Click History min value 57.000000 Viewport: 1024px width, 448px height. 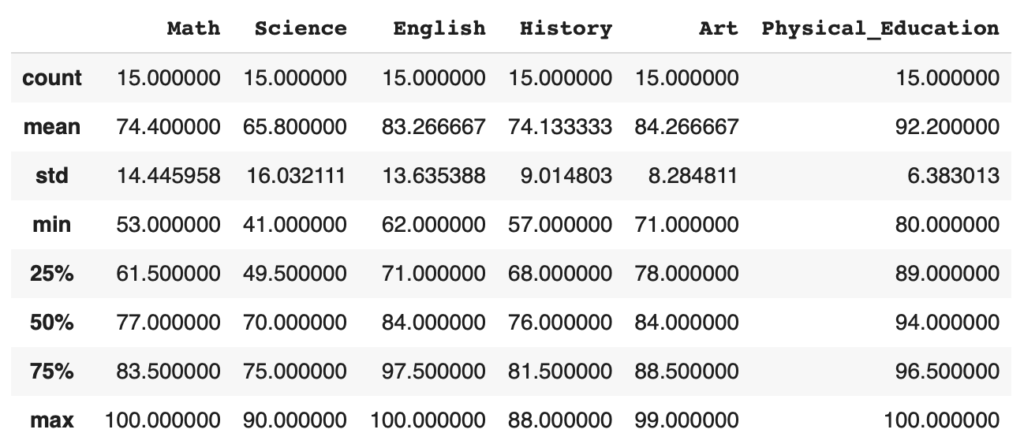click(x=560, y=225)
